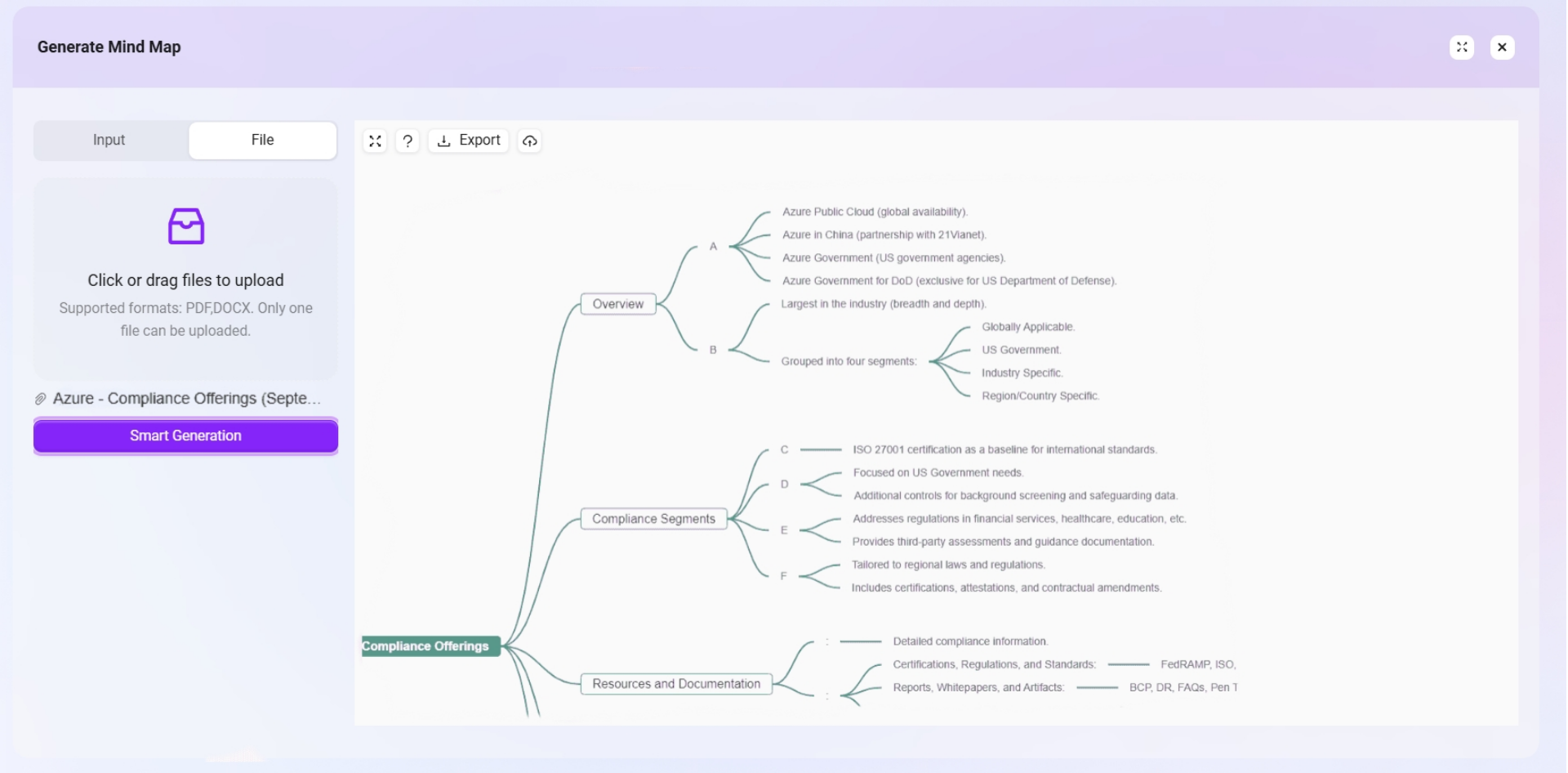Click the upload drop zone text area

(x=186, y=280)
